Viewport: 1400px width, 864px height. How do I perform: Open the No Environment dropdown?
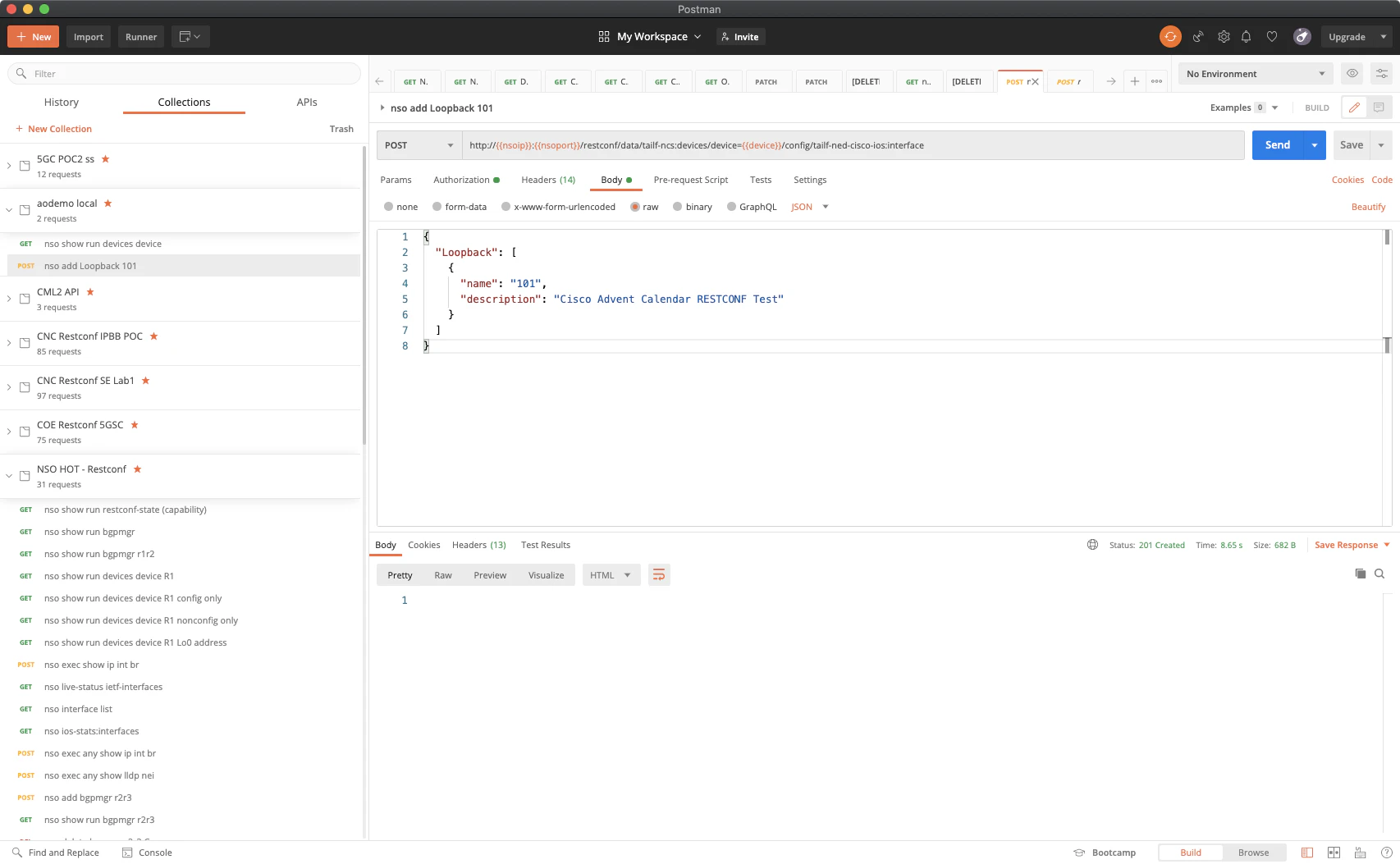[x=1256, y=74]
